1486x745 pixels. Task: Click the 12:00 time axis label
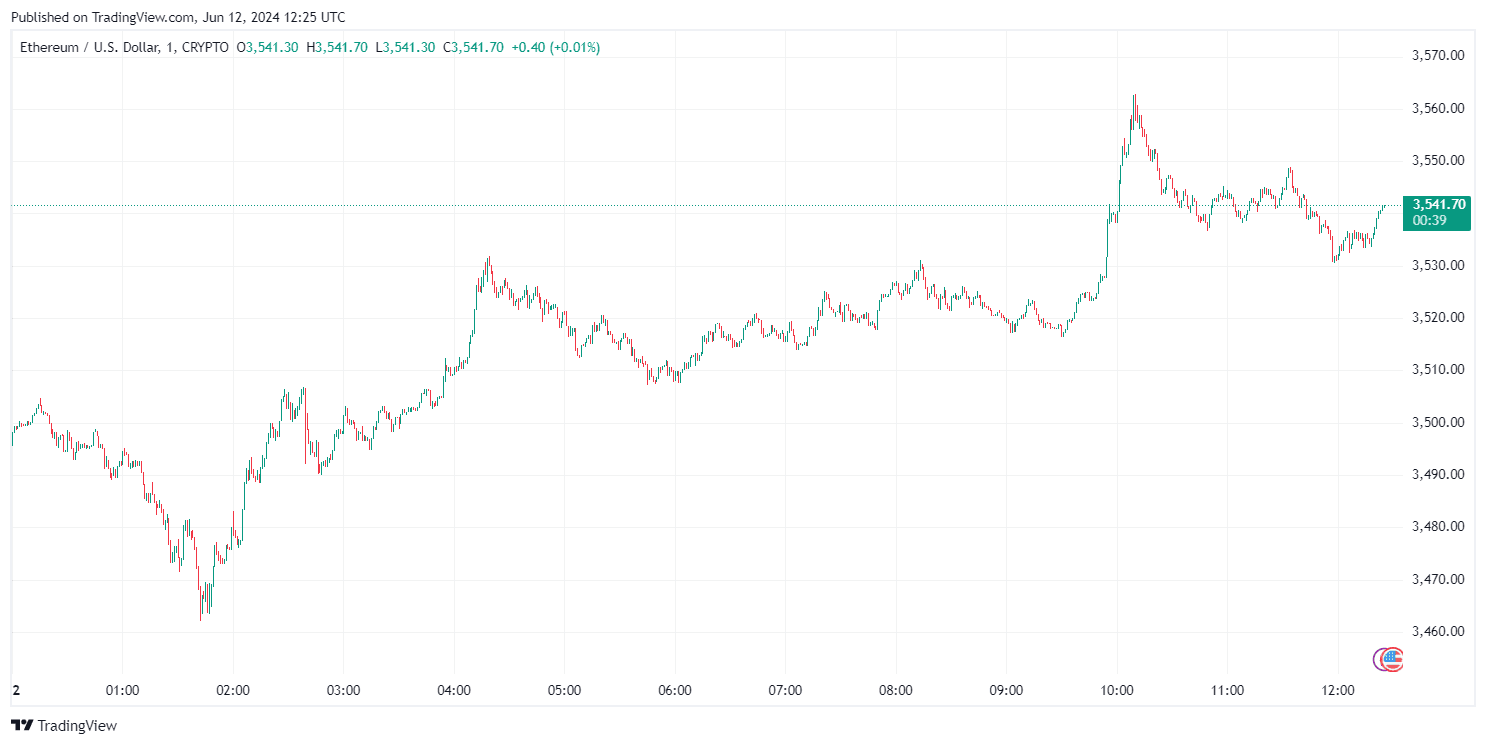(x=1337, y=691)
